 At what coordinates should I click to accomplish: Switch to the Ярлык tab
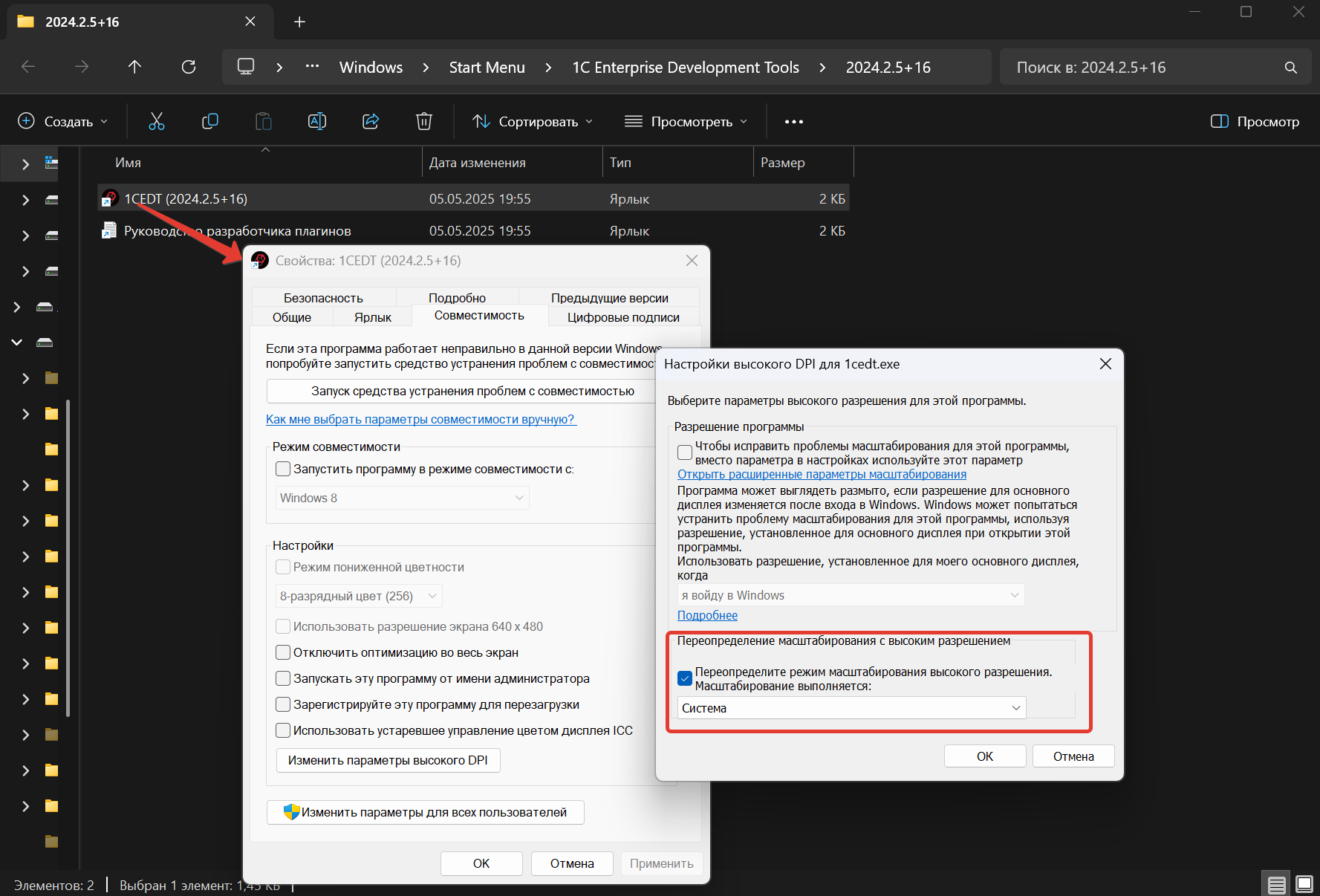pos(373,317)
